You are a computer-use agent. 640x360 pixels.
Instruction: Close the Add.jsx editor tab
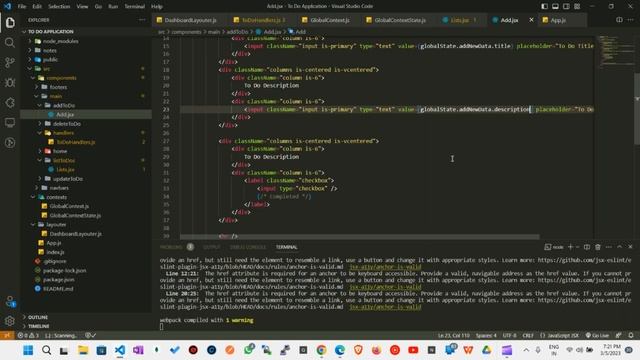531,20
